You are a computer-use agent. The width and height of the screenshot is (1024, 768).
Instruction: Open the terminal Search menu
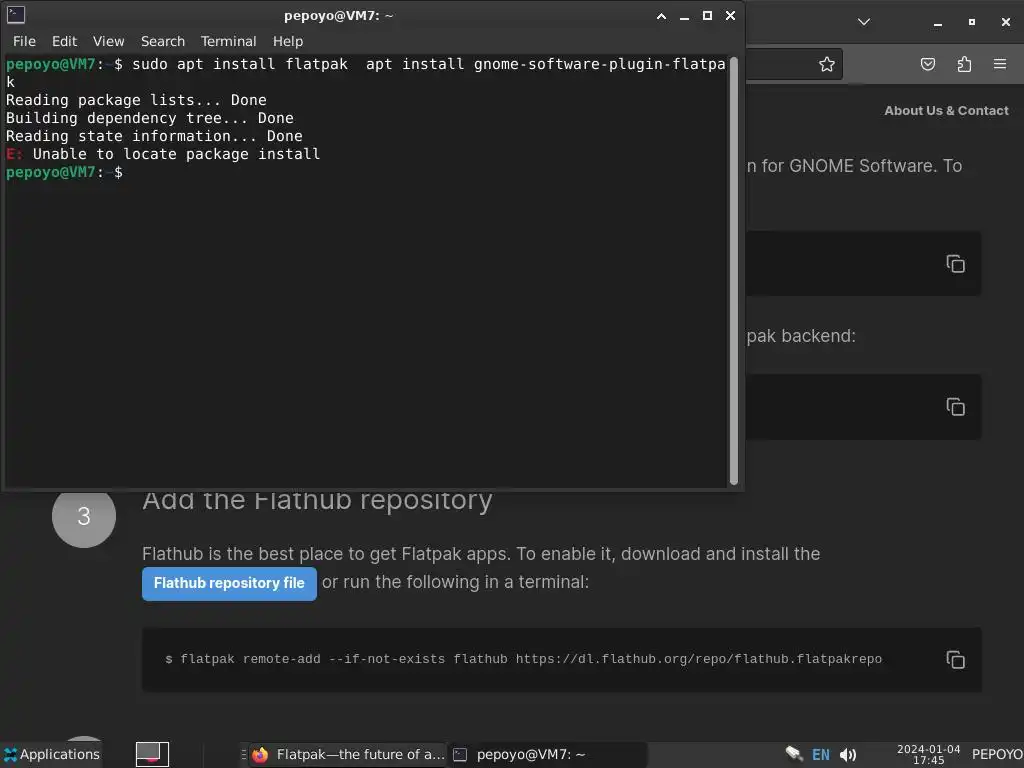[x=163, y=41]
